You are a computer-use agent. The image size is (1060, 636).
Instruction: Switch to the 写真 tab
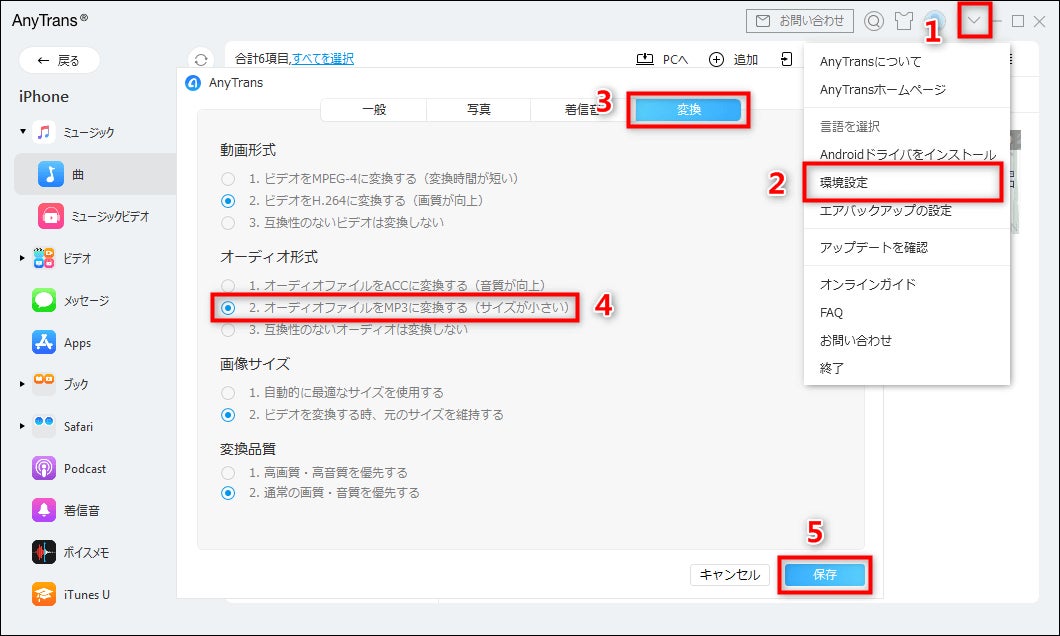pos(479,109)
